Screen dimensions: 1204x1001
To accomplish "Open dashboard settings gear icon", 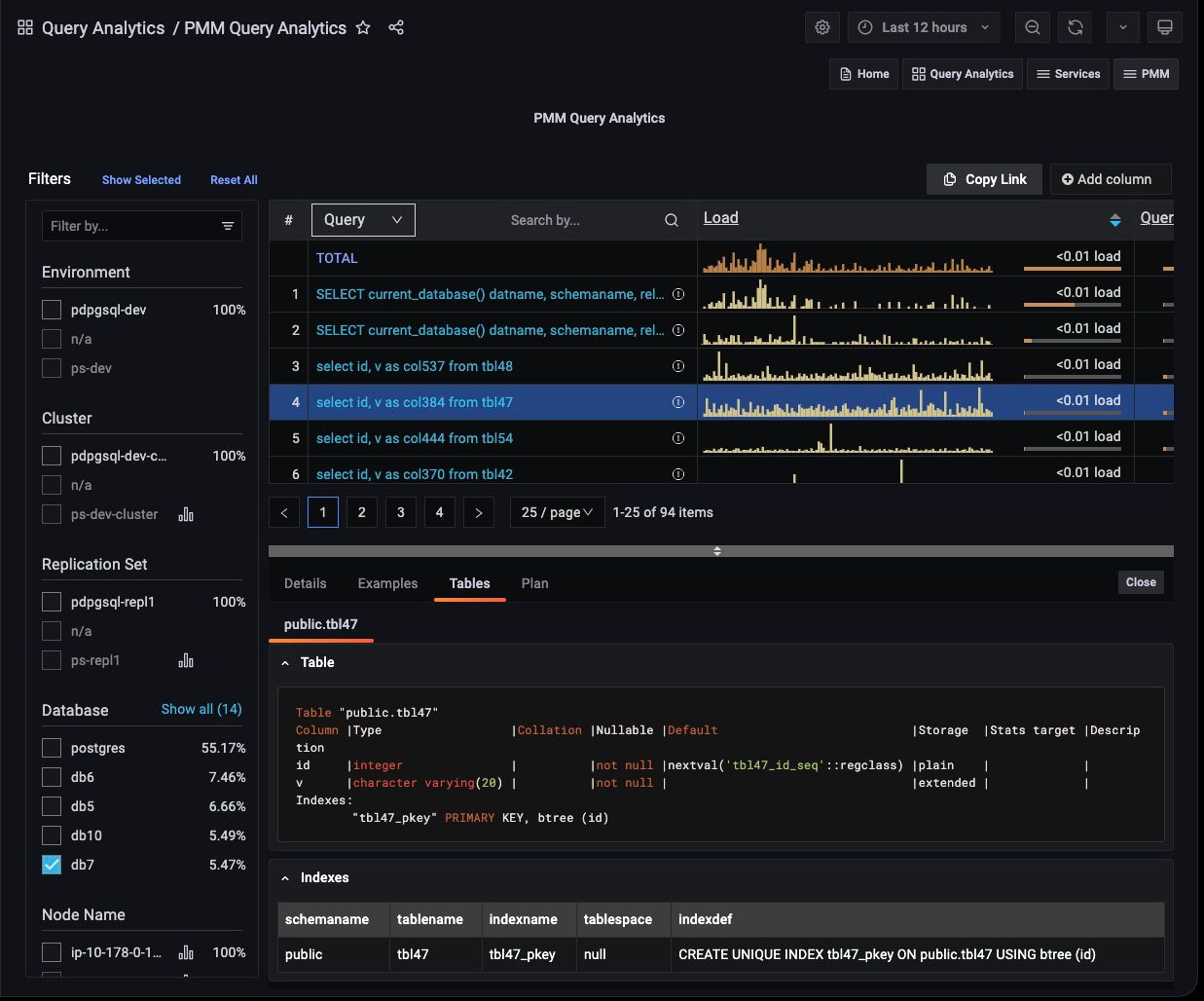I will pos(822,27).
